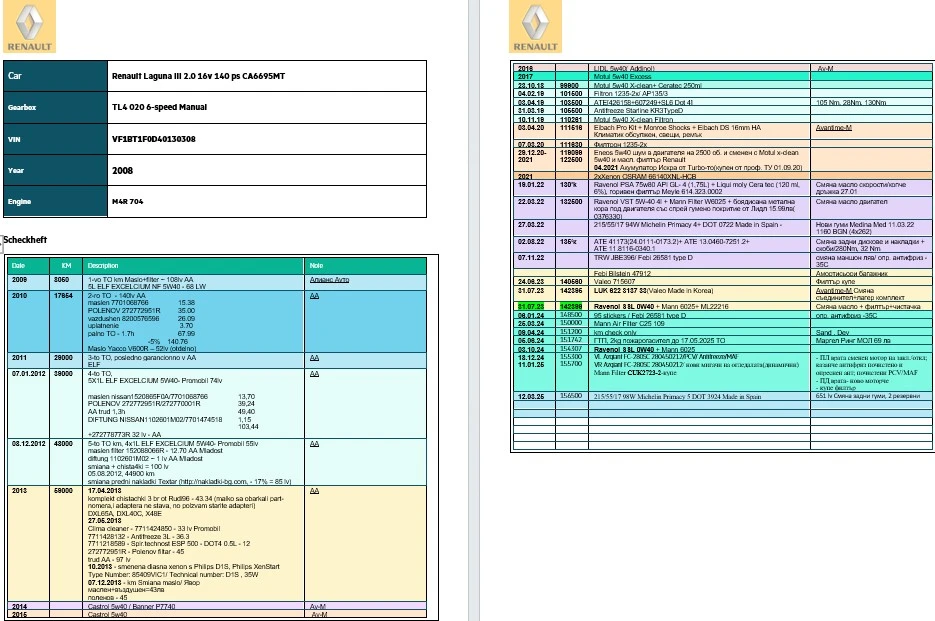Click the Note column header
This screenshot has height=621, width=935.
click(x=316, y=265)
